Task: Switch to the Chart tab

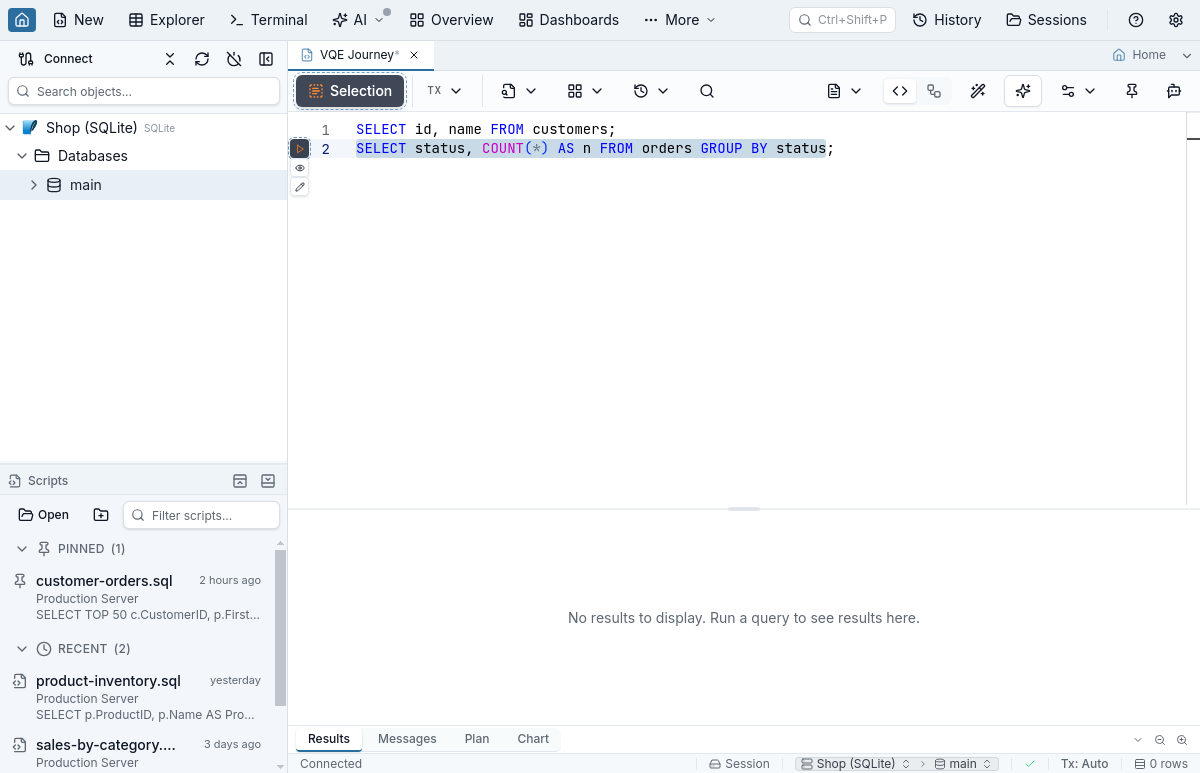Action: (x=533, y=739)
